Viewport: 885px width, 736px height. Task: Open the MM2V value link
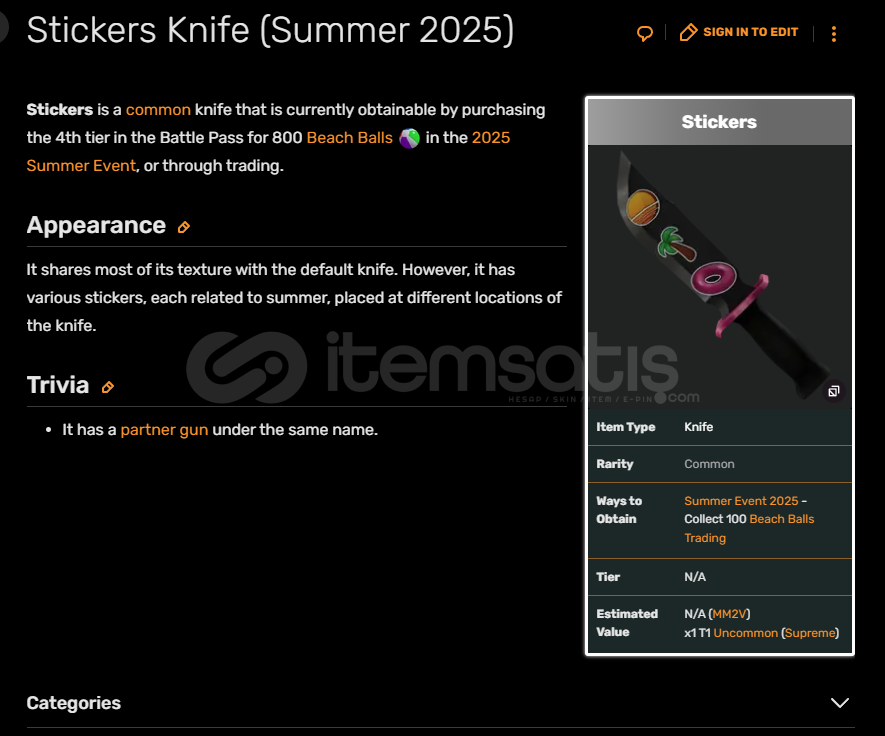729,614
